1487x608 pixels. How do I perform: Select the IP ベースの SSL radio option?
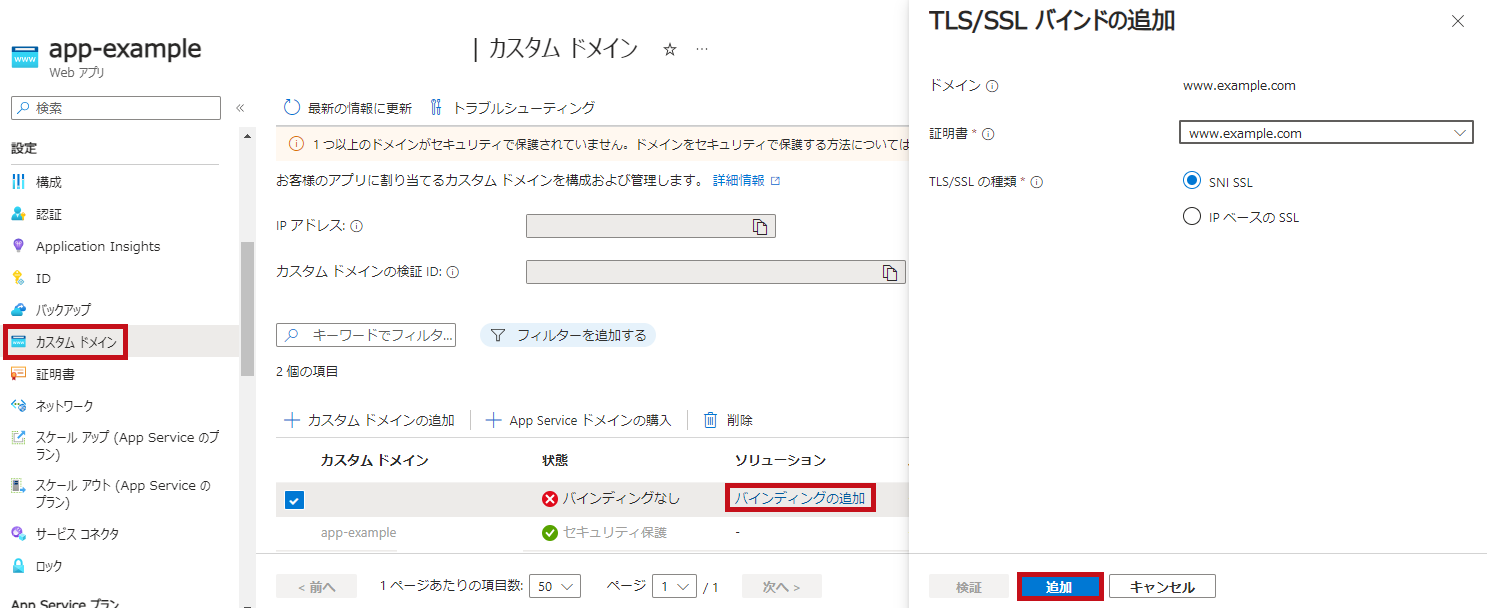click(1191, 216)
